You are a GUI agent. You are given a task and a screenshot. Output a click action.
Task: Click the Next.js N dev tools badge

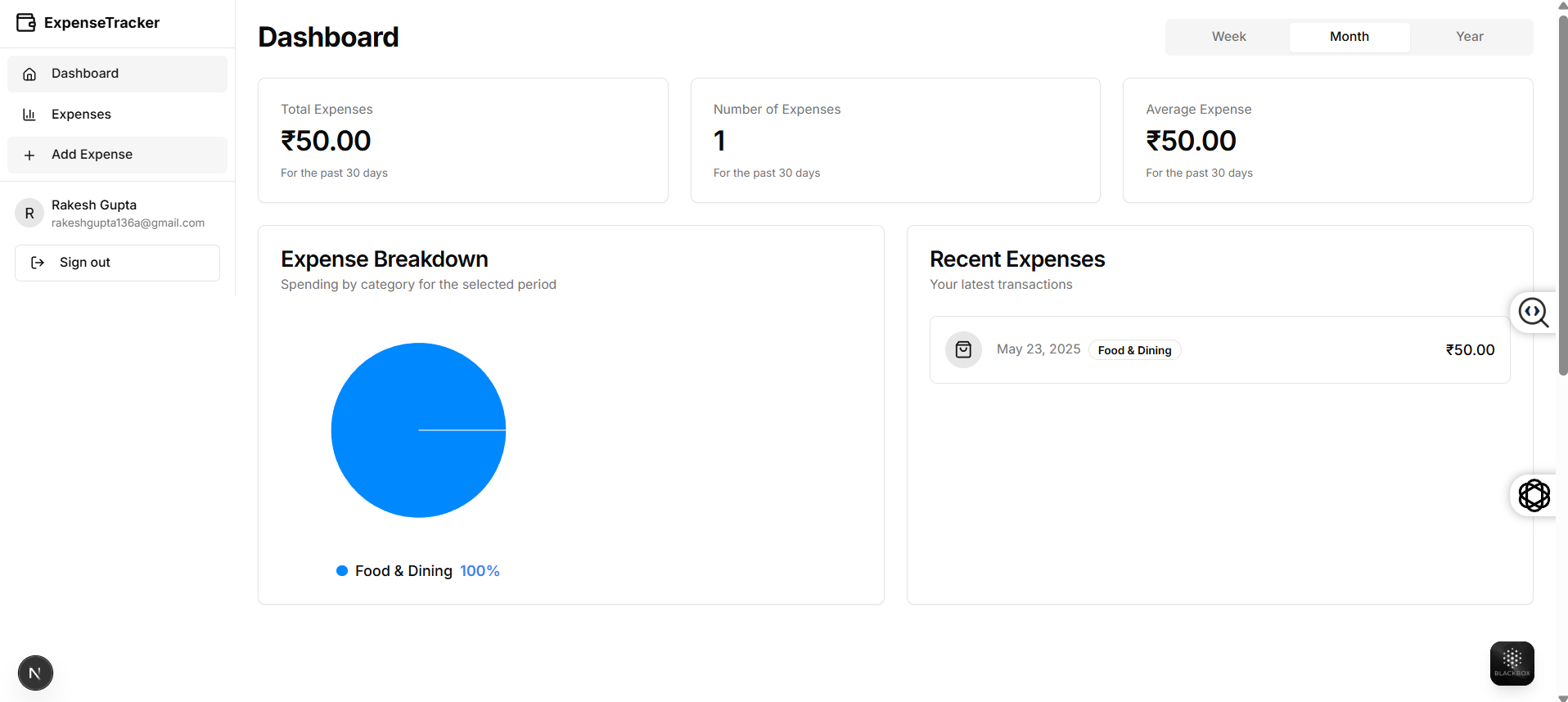tap(35, 673)
